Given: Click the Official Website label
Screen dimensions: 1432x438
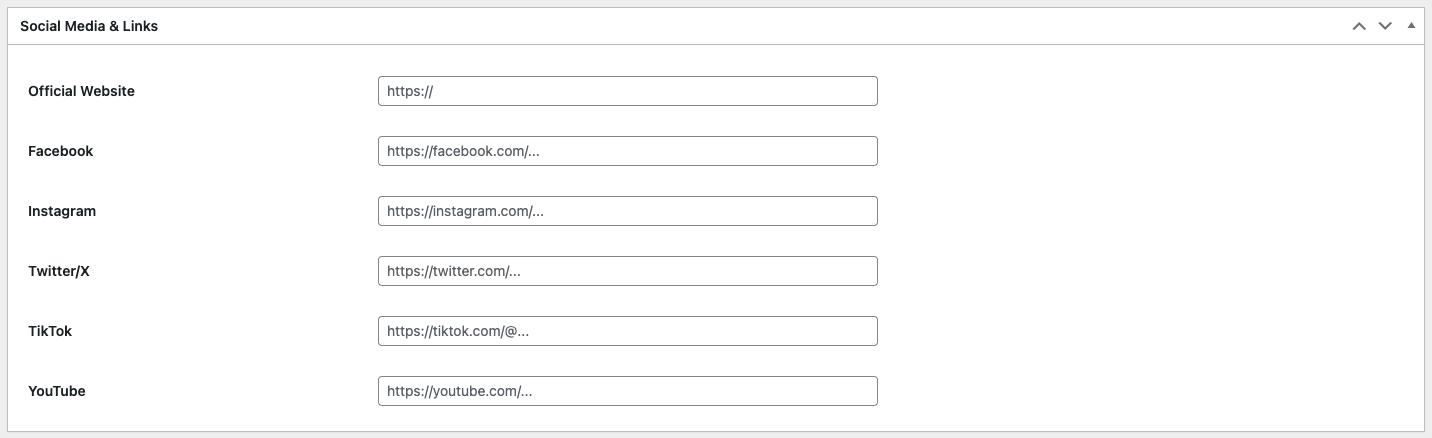Looking at the screenshot, I should [81, 91].
